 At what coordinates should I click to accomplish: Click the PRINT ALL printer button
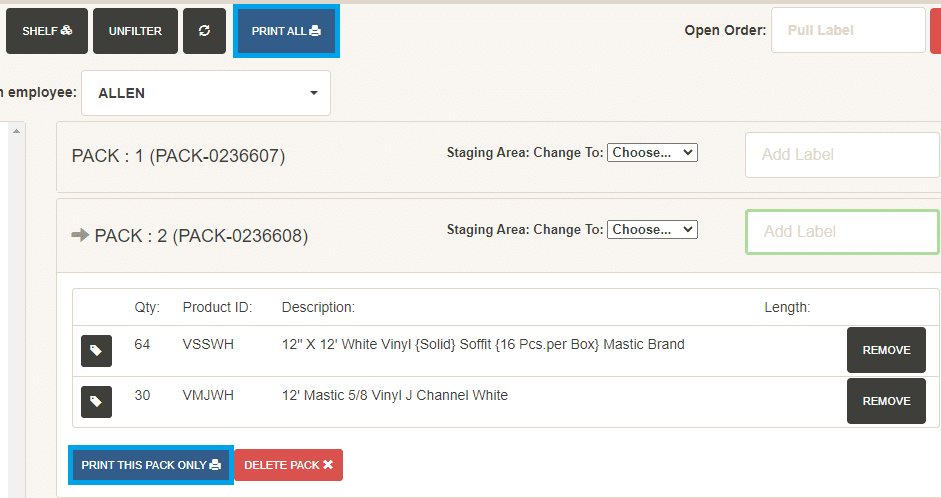click(x=286, y=31)
